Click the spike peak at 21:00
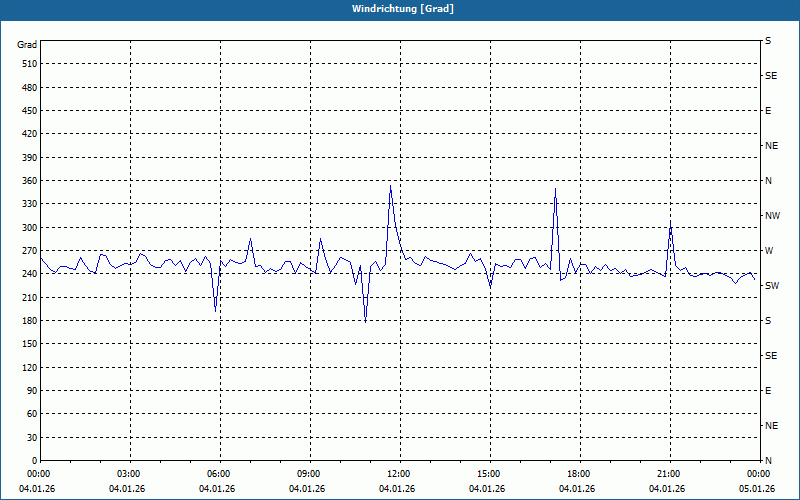Image resolution: width=800 pixels, height=500 pixels. pyautogui.click(x=670, y=224)
